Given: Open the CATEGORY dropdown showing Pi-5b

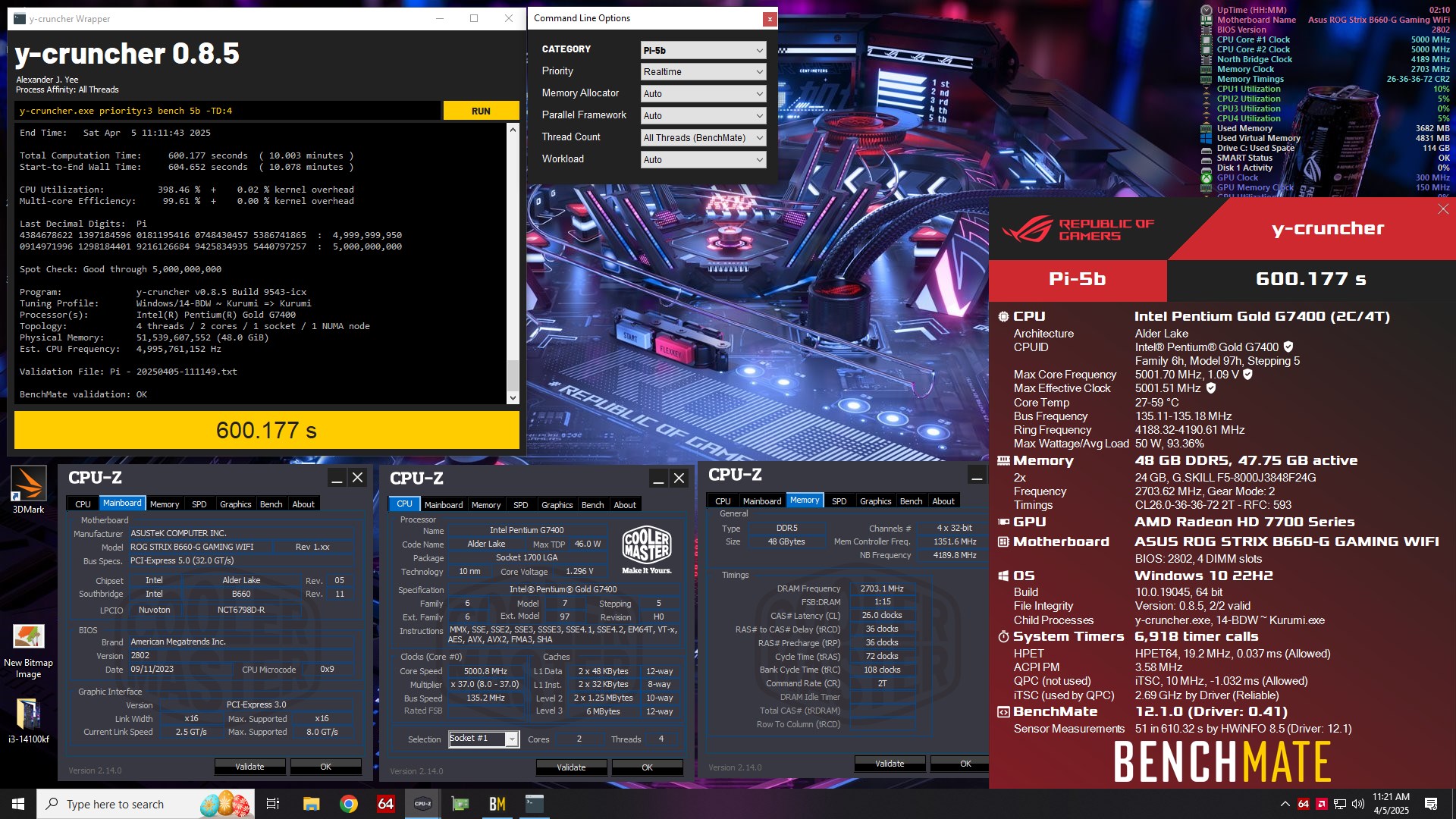Looking at the screenshot, I should [x=703, y=50].
